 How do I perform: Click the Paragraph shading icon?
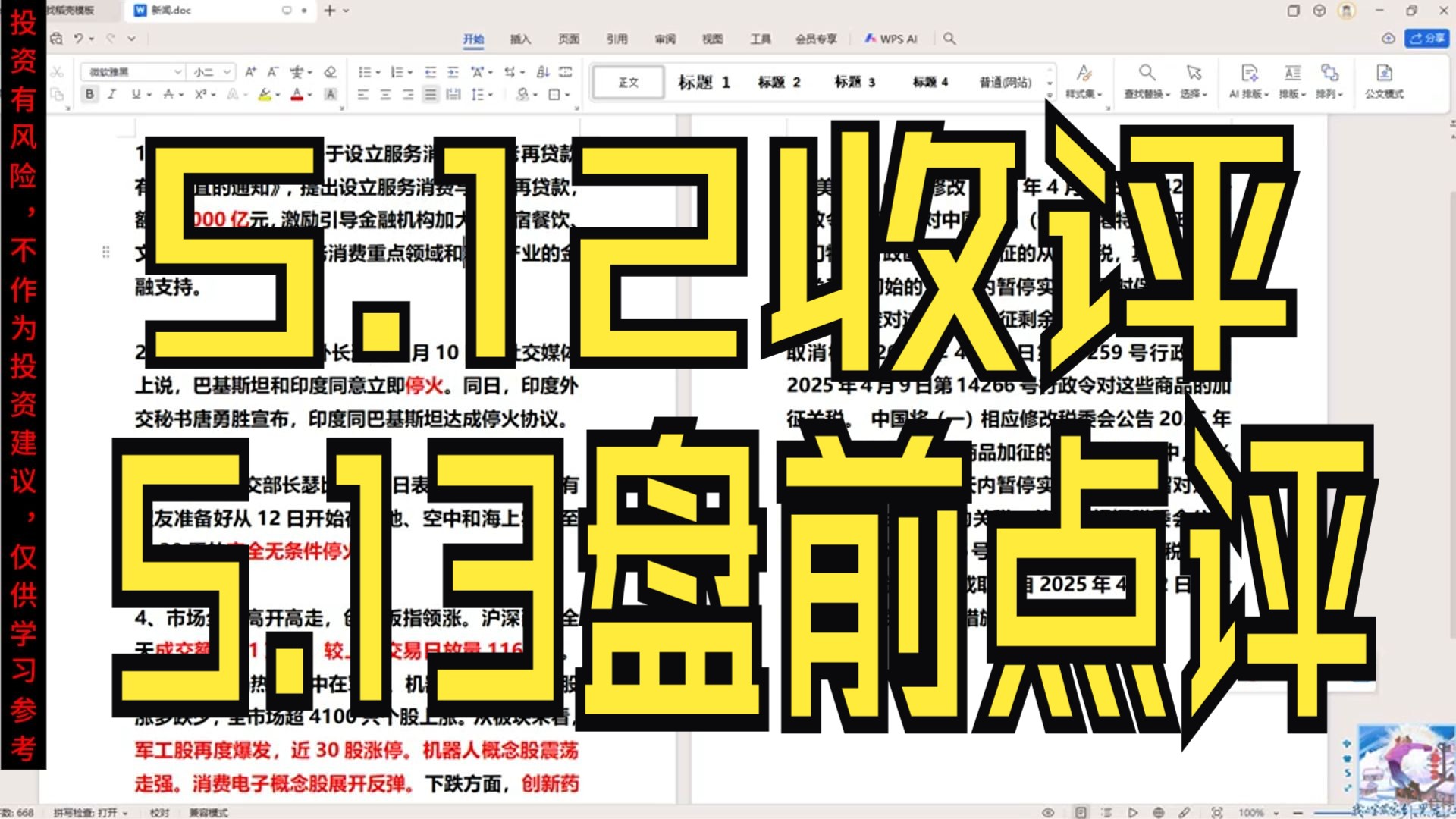point(522,95)
